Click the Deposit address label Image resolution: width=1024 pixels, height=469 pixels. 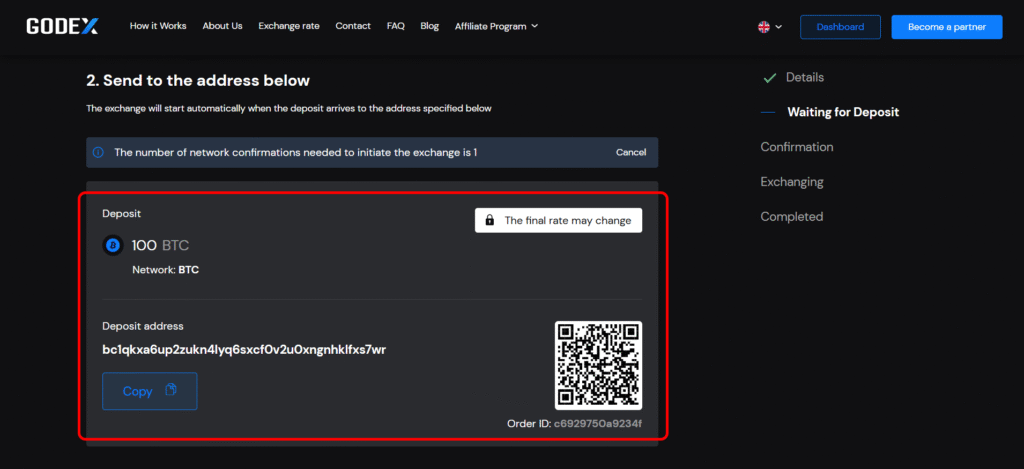(143, 326)
